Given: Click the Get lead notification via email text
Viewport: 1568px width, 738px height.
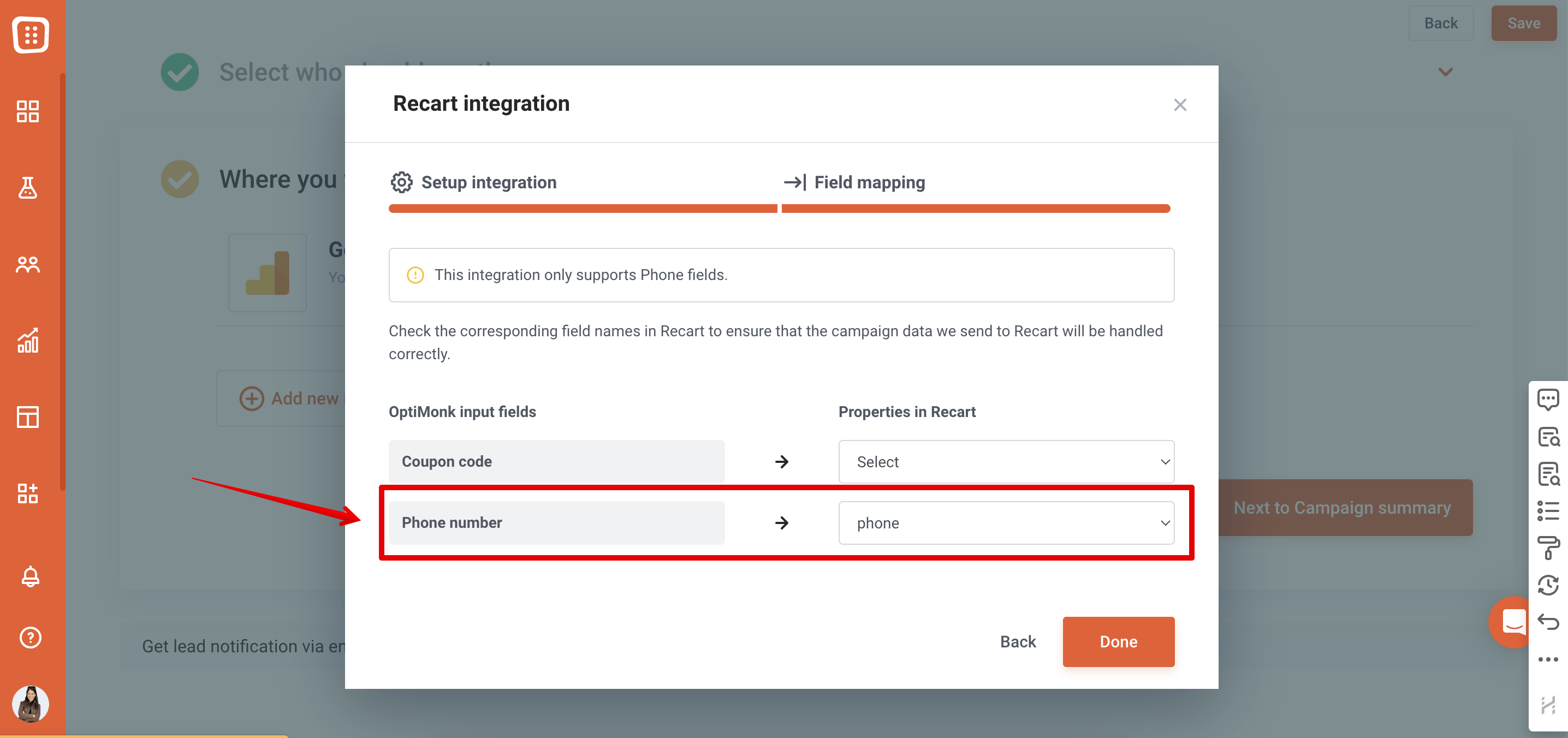Looking at the screenshot, I should [x=243, y=646].
